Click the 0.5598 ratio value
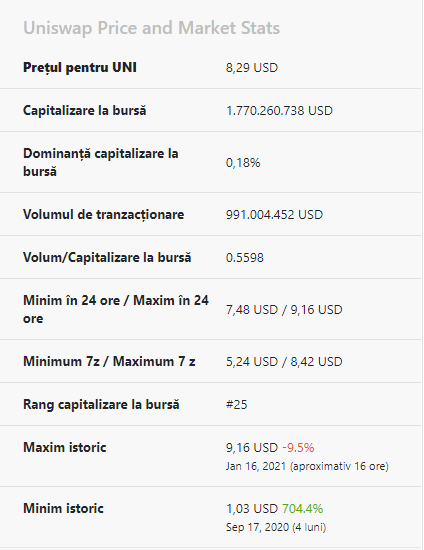 tap(245, 258)
